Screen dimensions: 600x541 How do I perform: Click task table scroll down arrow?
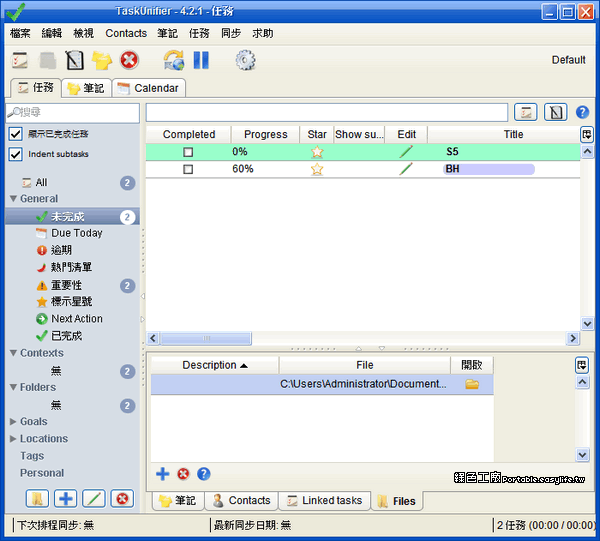tap(587, 324)
